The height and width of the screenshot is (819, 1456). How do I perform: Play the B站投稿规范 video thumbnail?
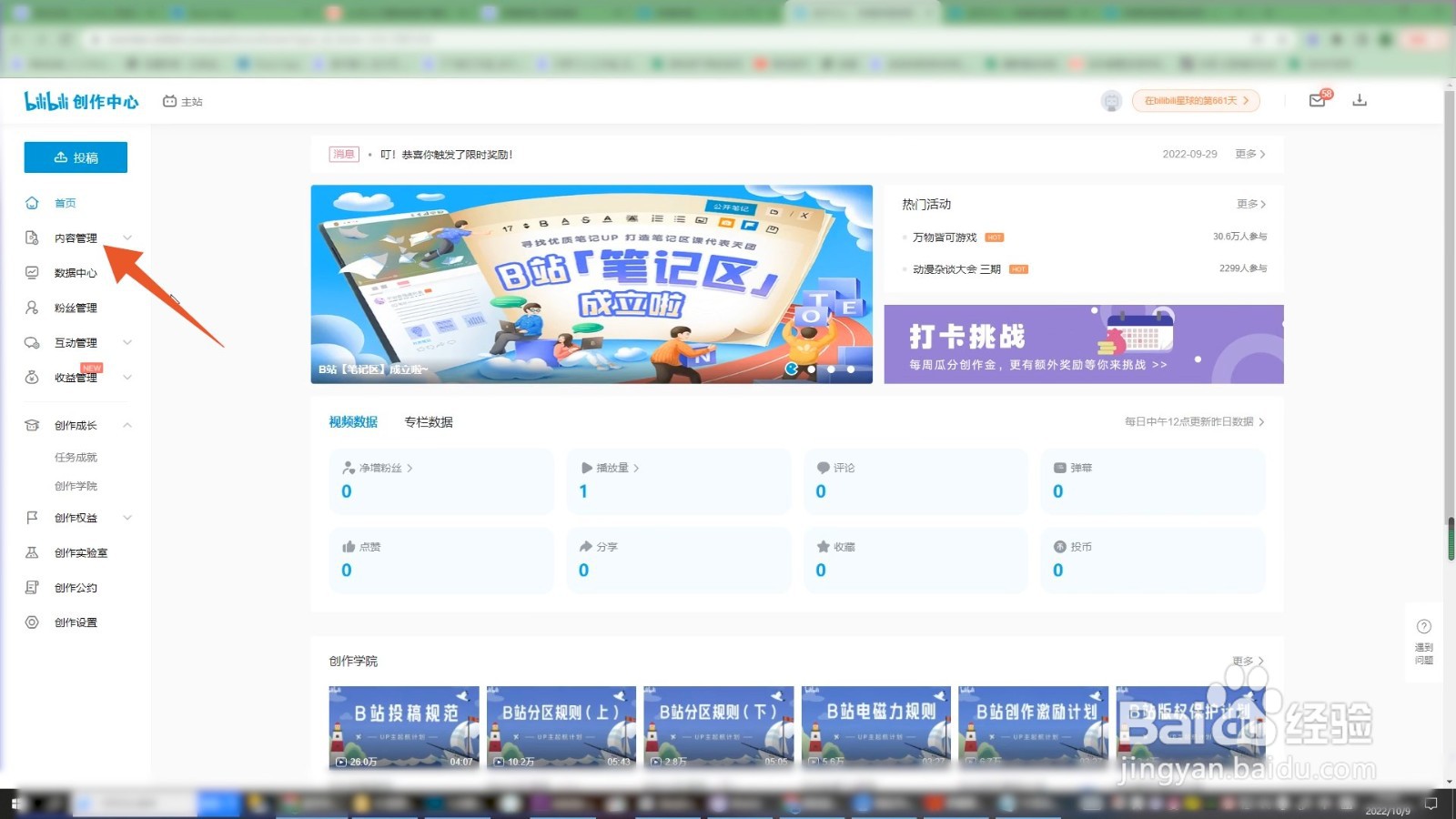[x=404, y=728]
